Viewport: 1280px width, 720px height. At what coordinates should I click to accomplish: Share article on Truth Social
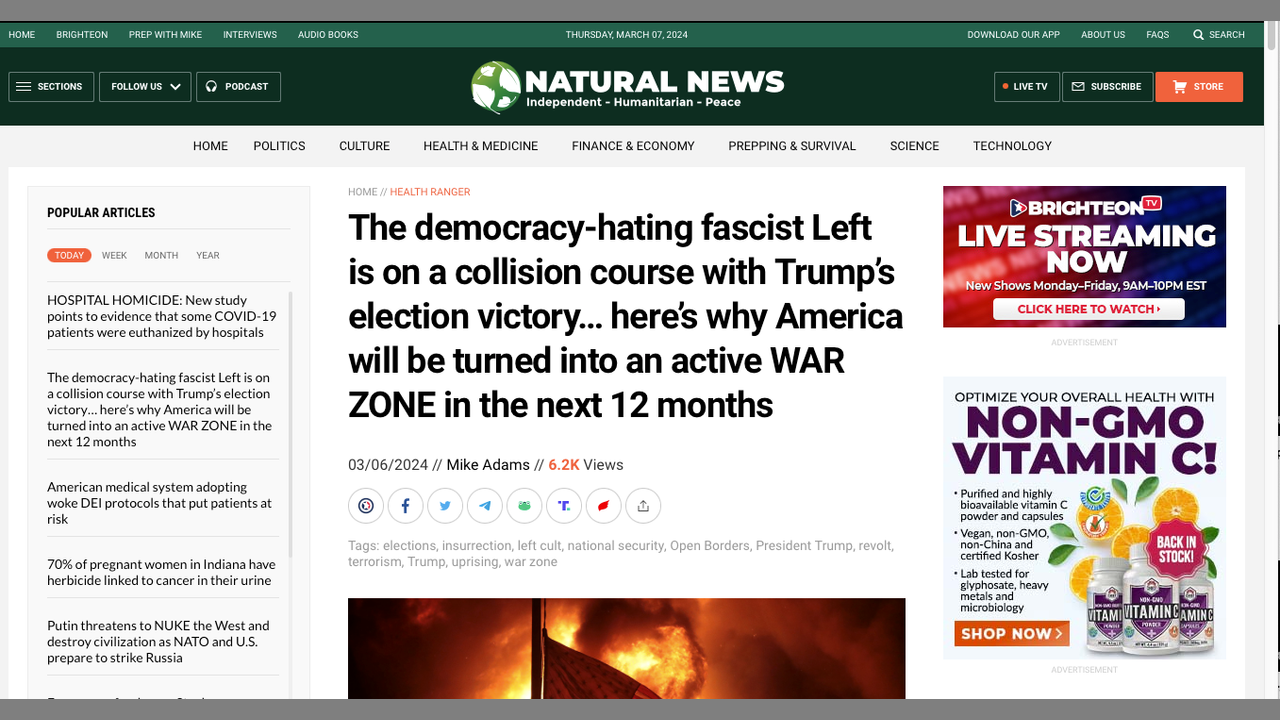point(564,506)
